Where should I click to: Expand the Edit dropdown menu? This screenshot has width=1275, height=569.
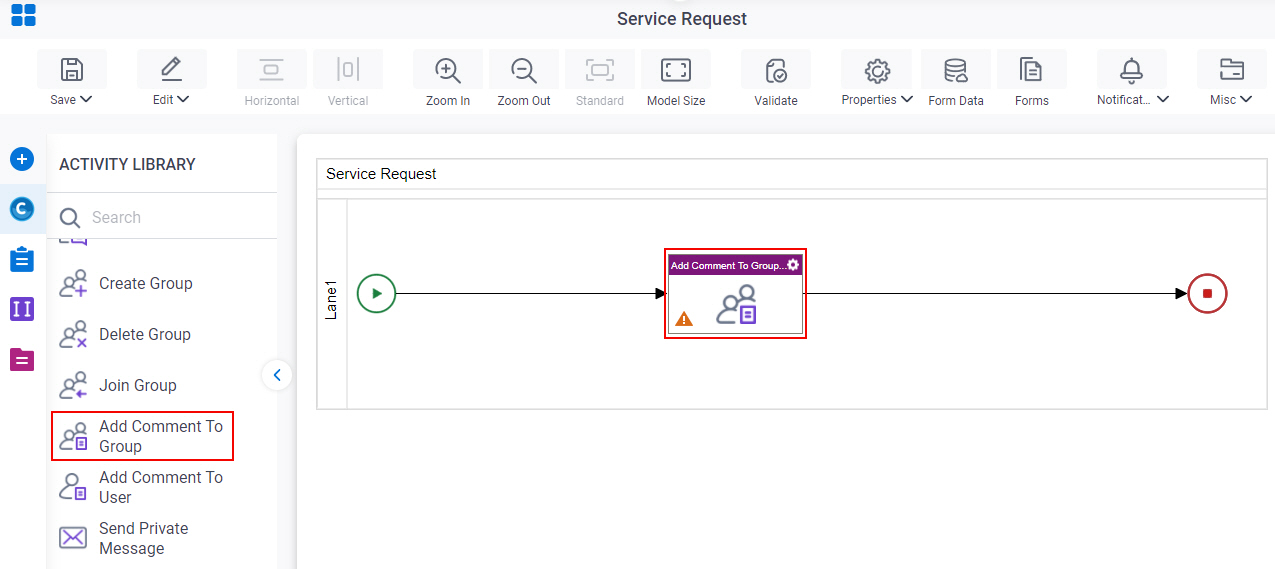pos(171,99)
